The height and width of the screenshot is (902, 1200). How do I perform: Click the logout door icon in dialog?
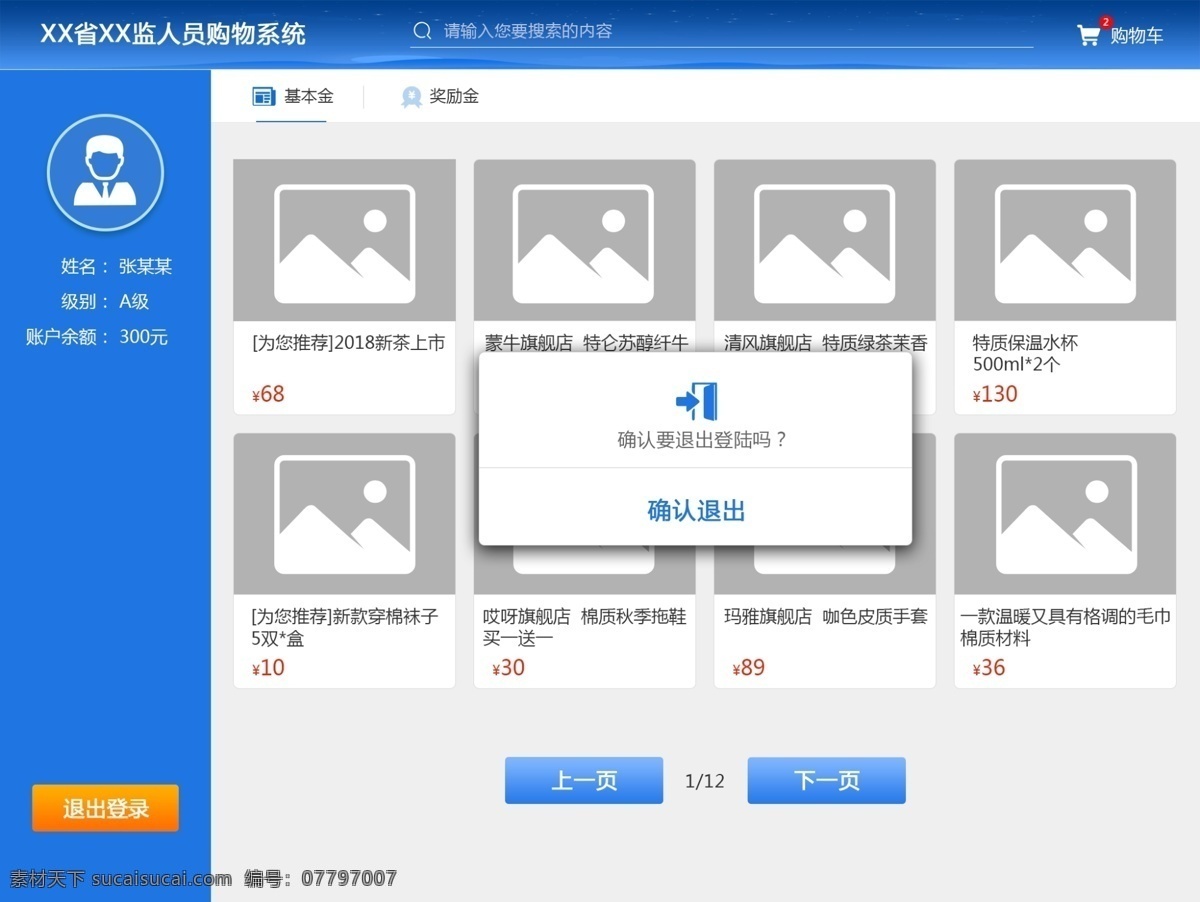click(x=697, y=401)
